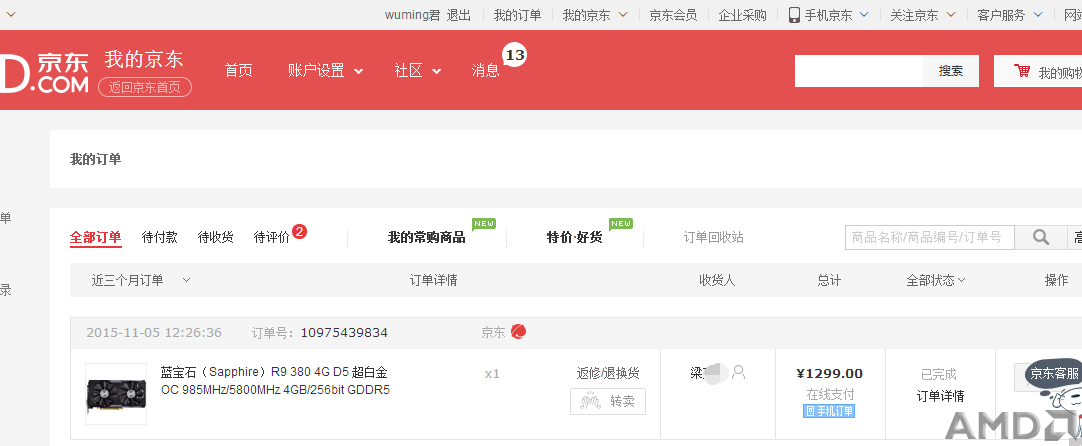This screenshot has width=1082, height=446.
Task: Open the 全部状态 status filter
Action: [x=936, y=280]
